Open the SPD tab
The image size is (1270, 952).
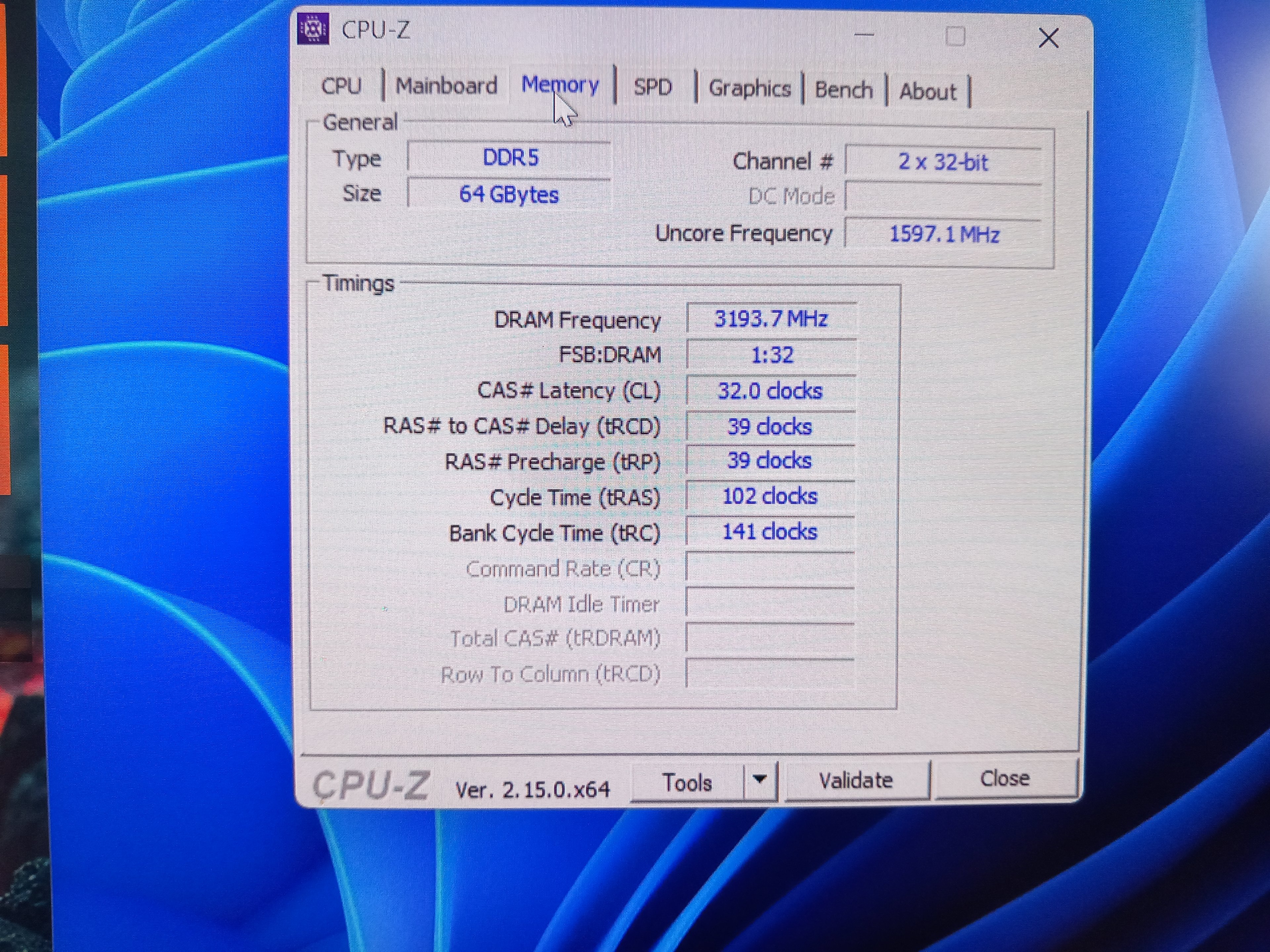(x=652, y=87)
